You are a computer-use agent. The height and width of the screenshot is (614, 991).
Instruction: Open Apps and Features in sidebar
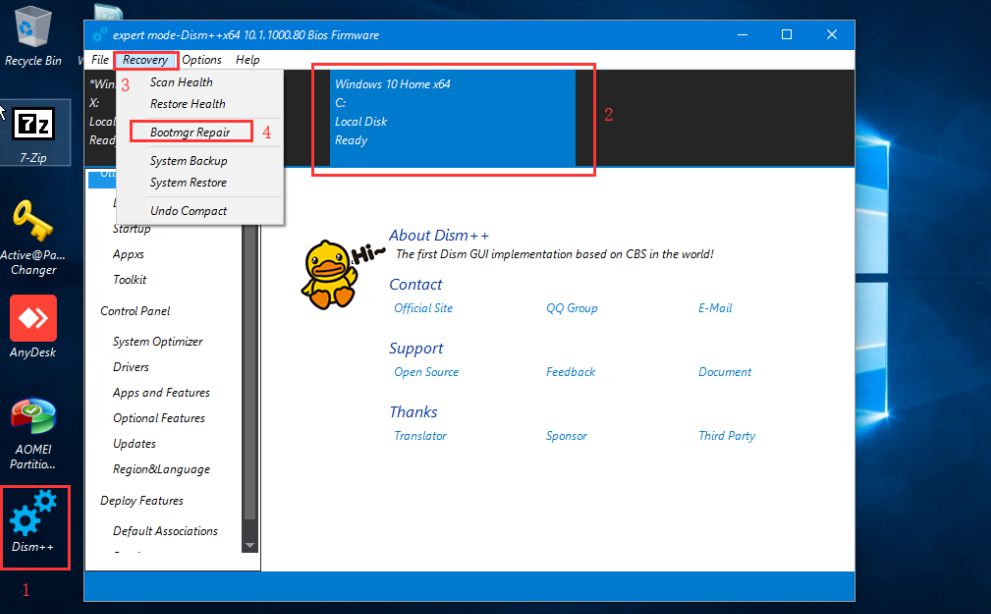click(x=161, y=393)
